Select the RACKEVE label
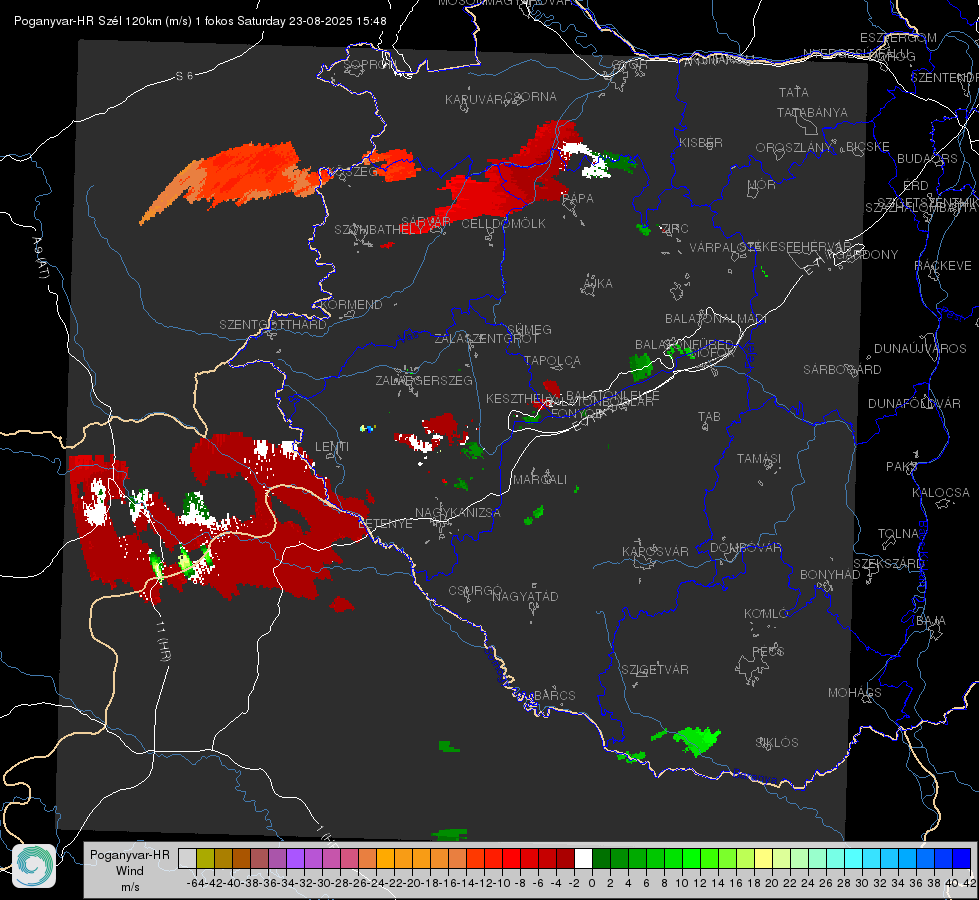 click(x=943, y=265)
